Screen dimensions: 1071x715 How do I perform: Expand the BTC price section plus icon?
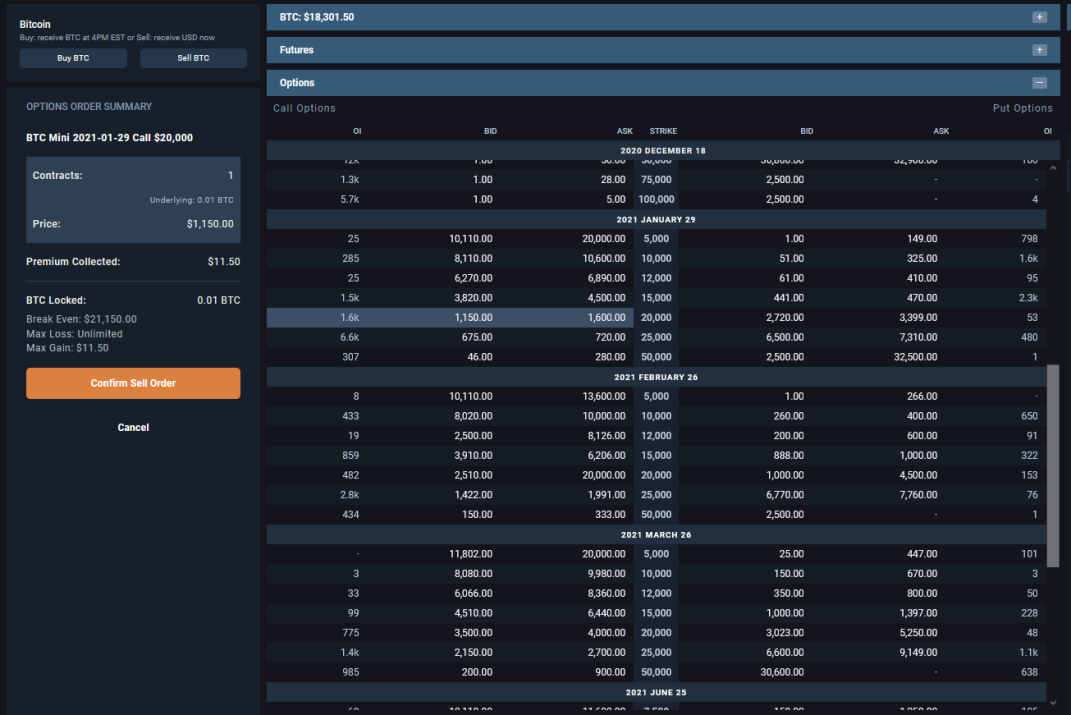tap(1039, 17)
